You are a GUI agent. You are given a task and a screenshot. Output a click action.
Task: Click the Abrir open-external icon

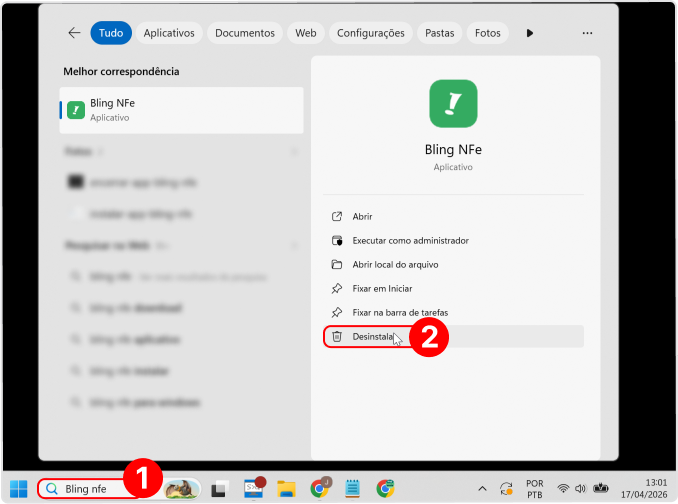coord(337,216)
